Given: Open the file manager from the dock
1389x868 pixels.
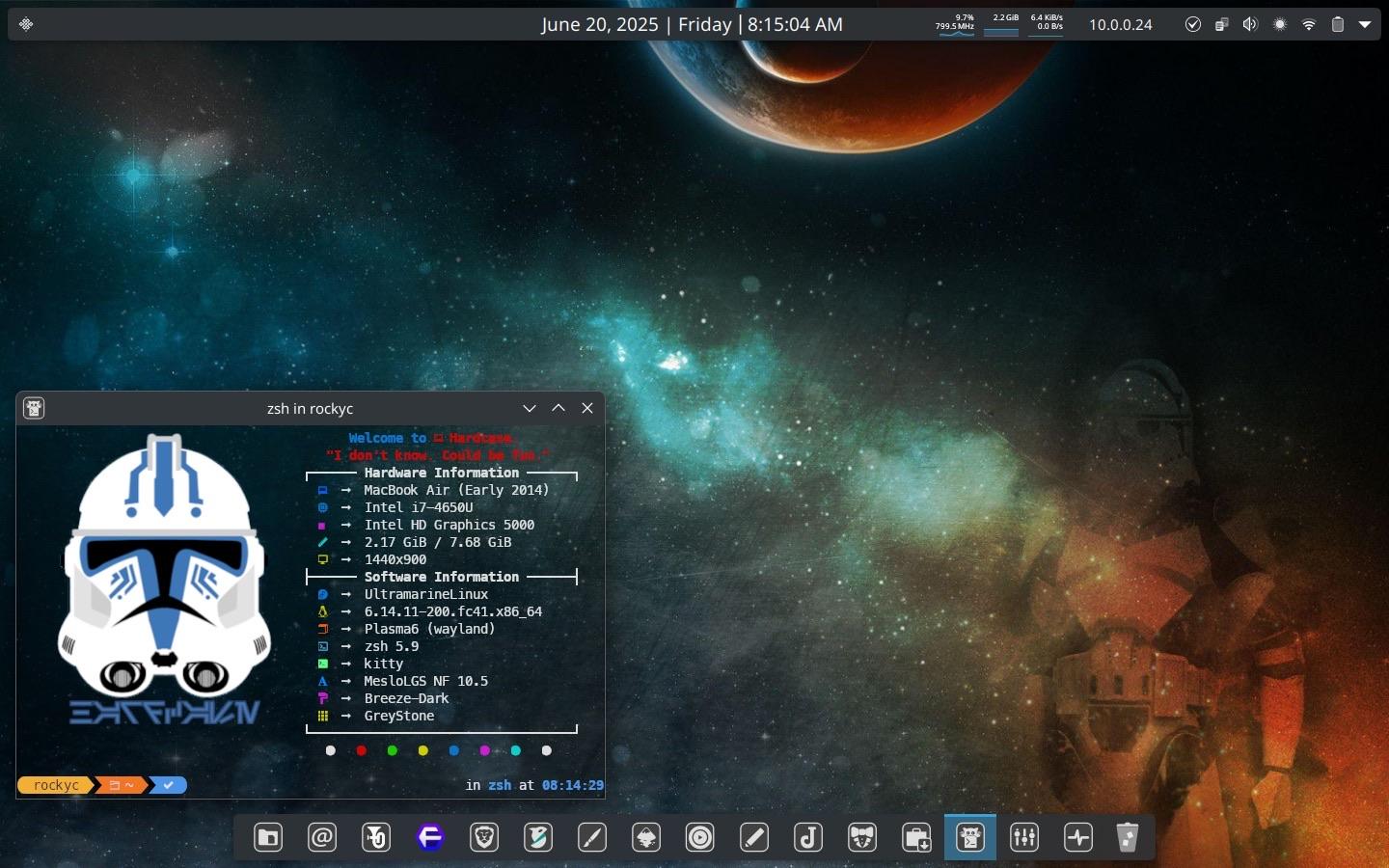Looking at the screenshot, I should 268,837.
